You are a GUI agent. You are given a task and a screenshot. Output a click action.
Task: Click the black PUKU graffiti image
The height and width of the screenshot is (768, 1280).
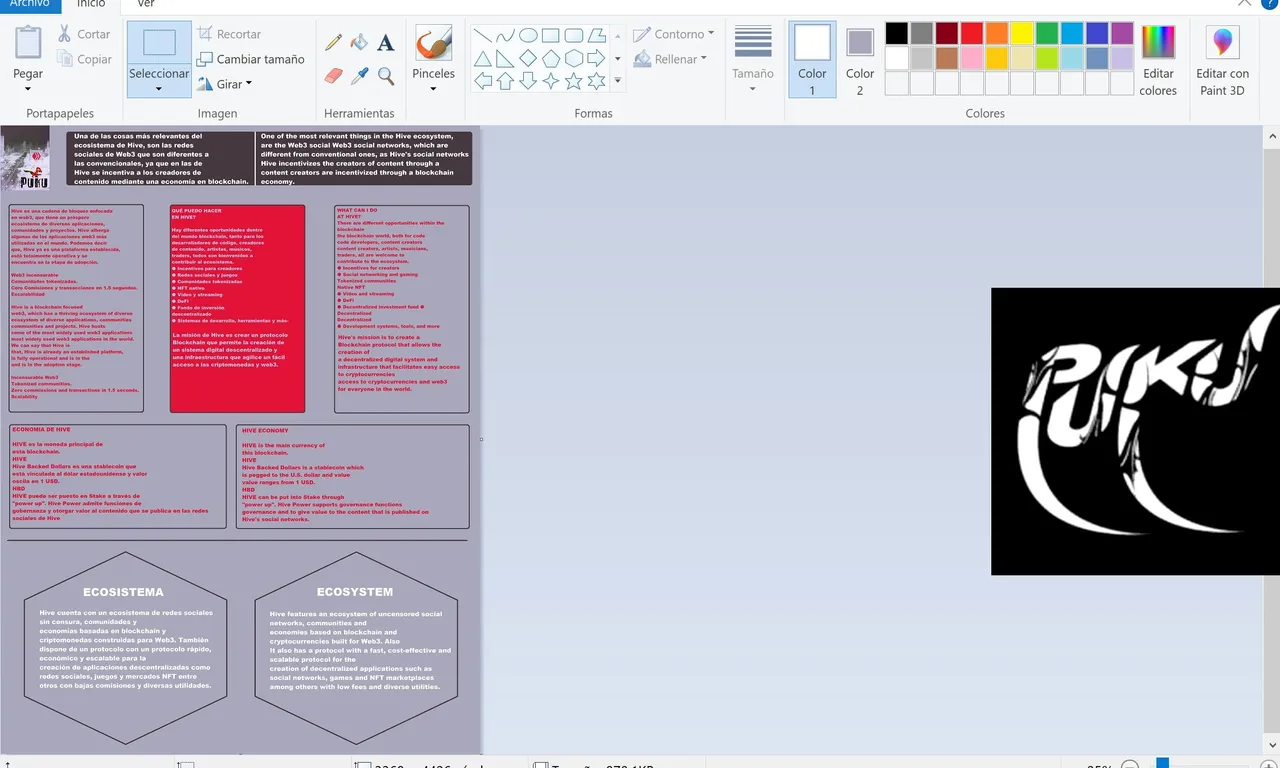(1135, 431)
